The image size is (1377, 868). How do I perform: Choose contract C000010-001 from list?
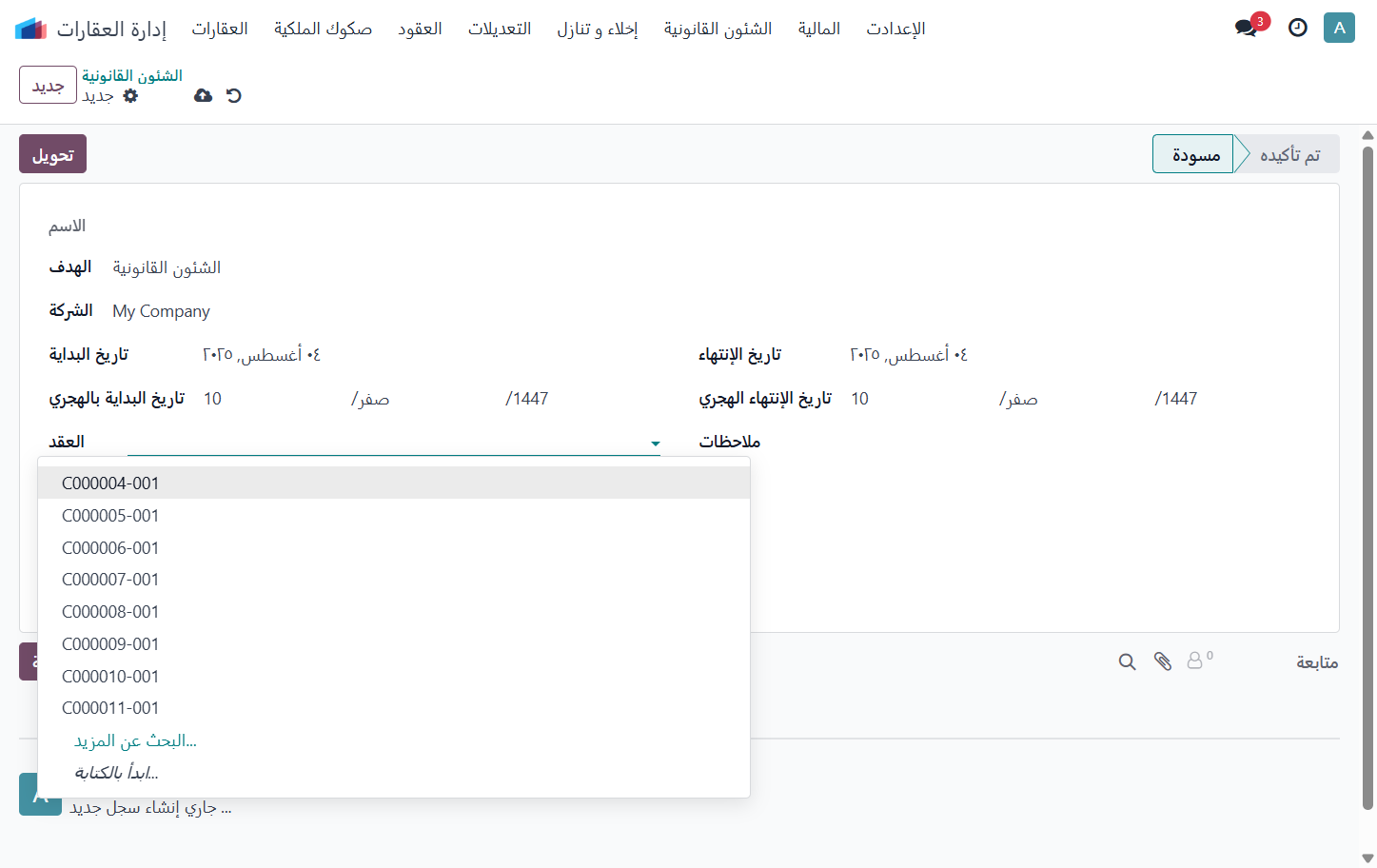pyautogui.click(x=394, y=676)
